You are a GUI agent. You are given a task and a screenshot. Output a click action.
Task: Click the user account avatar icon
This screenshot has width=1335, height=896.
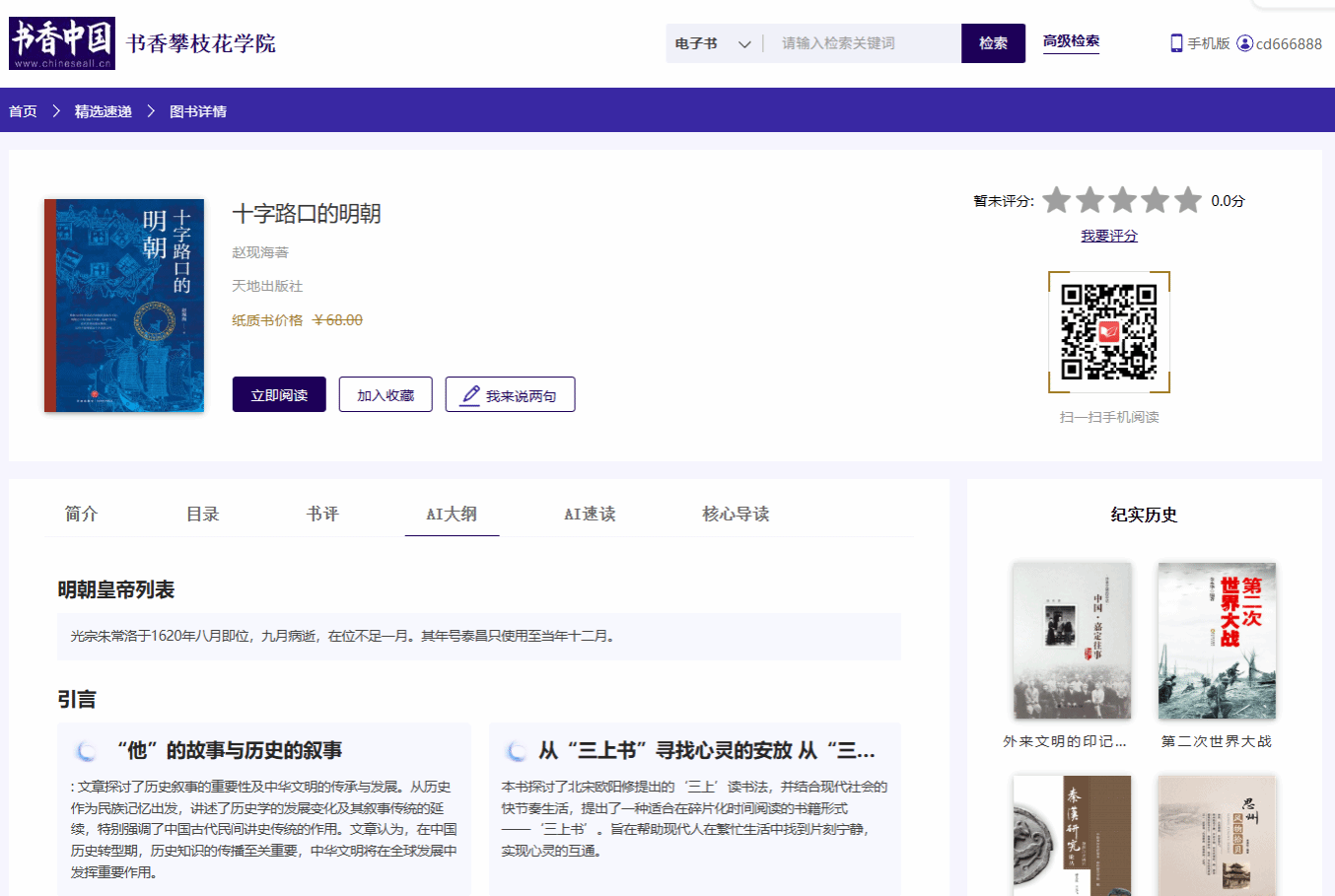pyautogui.click(x=1244, y=43)
